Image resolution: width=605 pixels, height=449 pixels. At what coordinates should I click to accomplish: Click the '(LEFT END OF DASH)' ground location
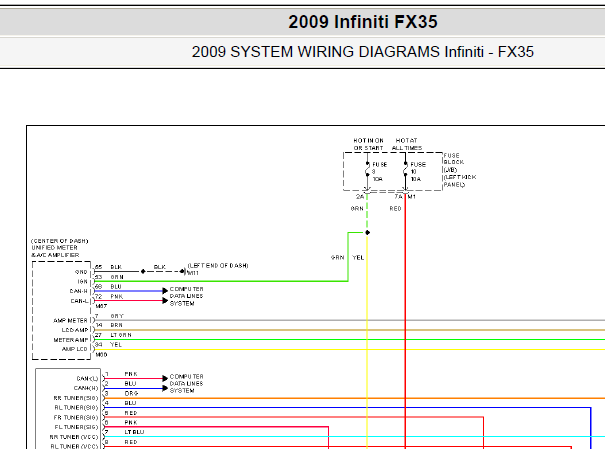pyautogui.click(x=218, y=265)
